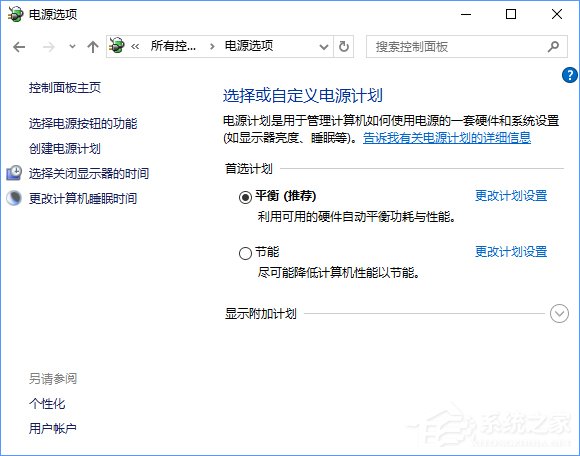Open 选择电源按钮的功能
This screenshot has width=580, height=456.
(83, 124)
